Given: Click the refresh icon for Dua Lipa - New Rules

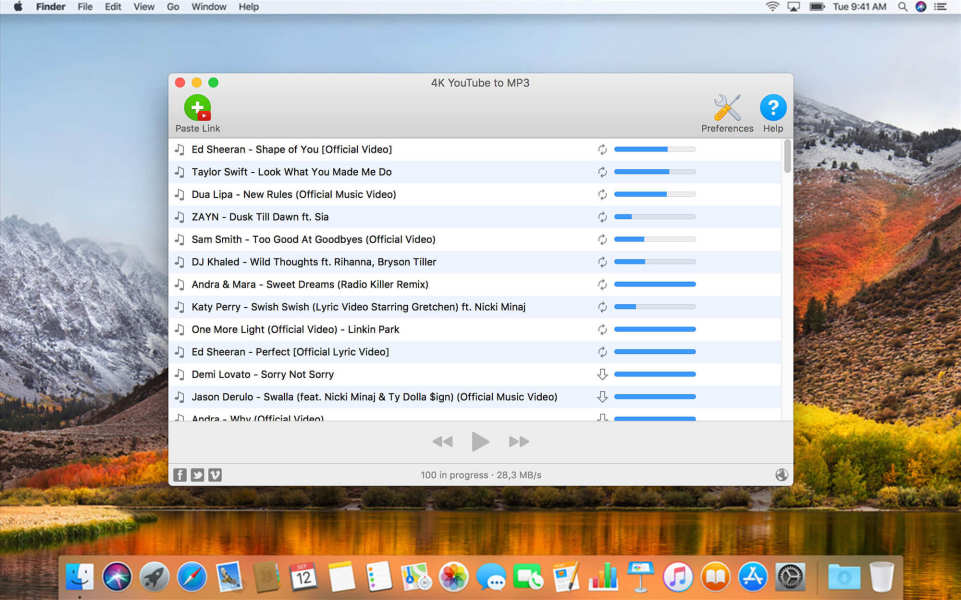Looking at the screenshot, I should click(602, 194).
